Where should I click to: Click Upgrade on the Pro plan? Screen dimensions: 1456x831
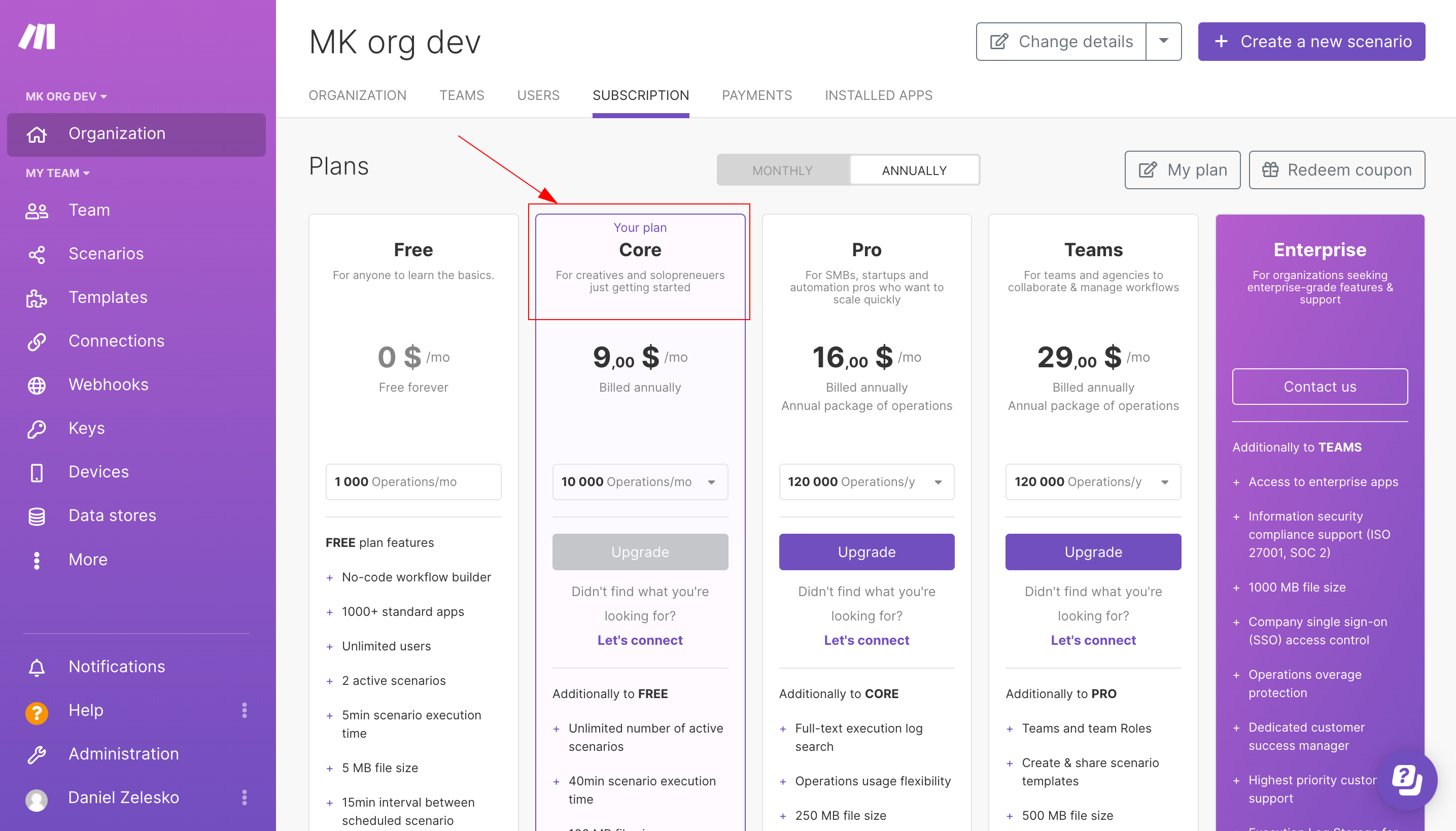(x=866, y=552)
